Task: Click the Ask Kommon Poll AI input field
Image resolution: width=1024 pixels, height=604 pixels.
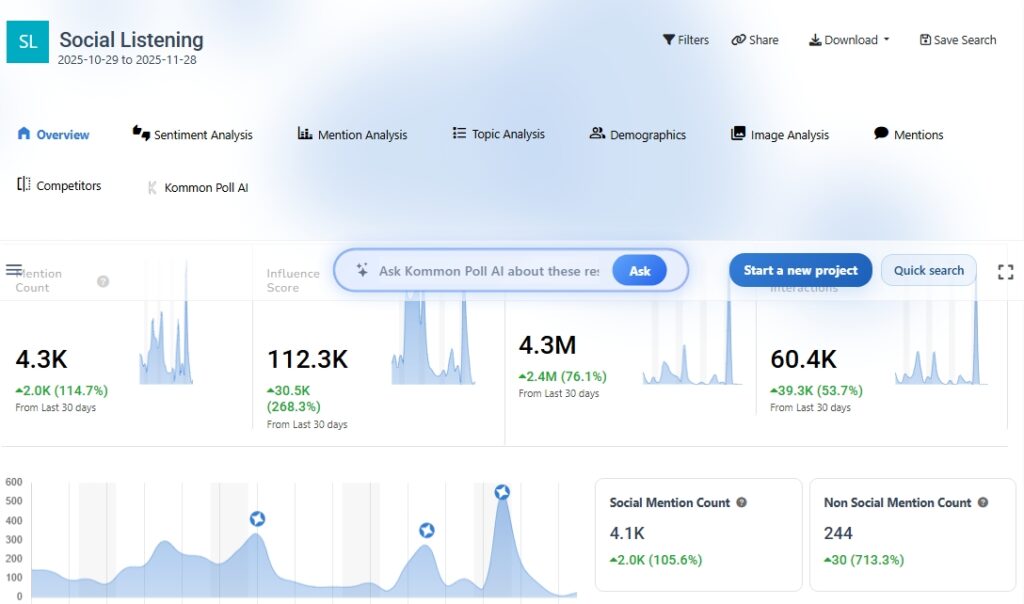Action: point(488,271)
